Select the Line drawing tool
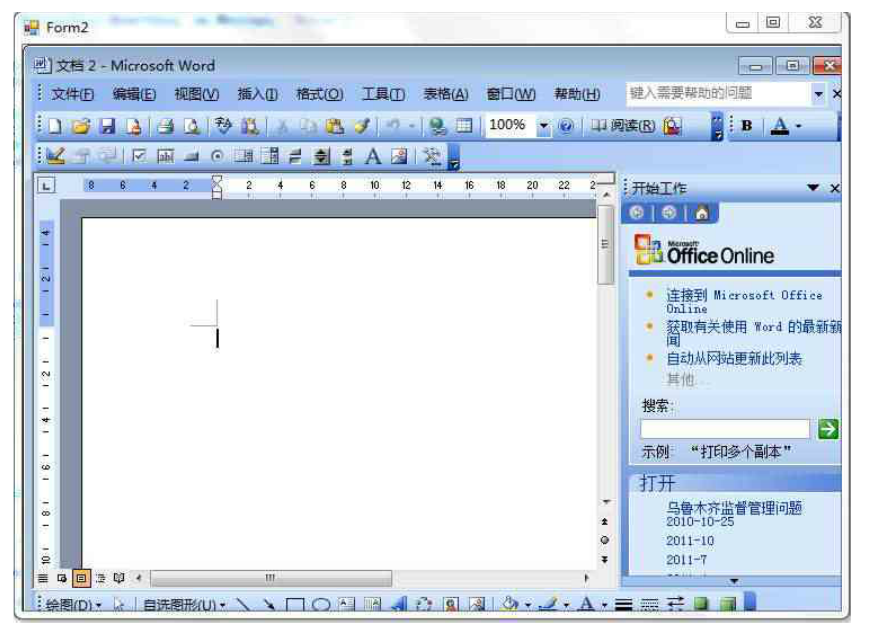The image size is (875, 633). (x=243, y=605)
